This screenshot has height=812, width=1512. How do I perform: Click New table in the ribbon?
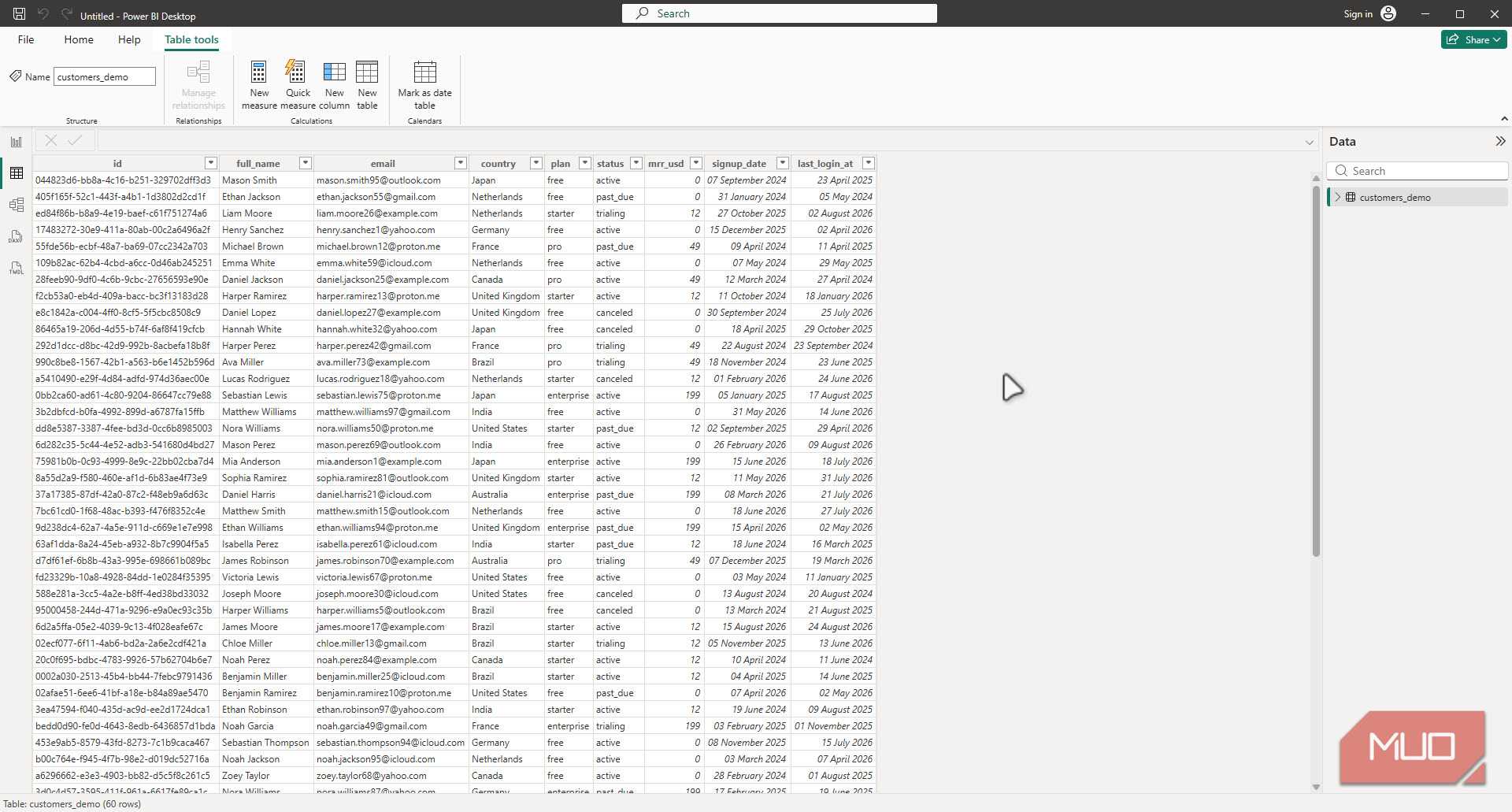click(x=367, y=85)
